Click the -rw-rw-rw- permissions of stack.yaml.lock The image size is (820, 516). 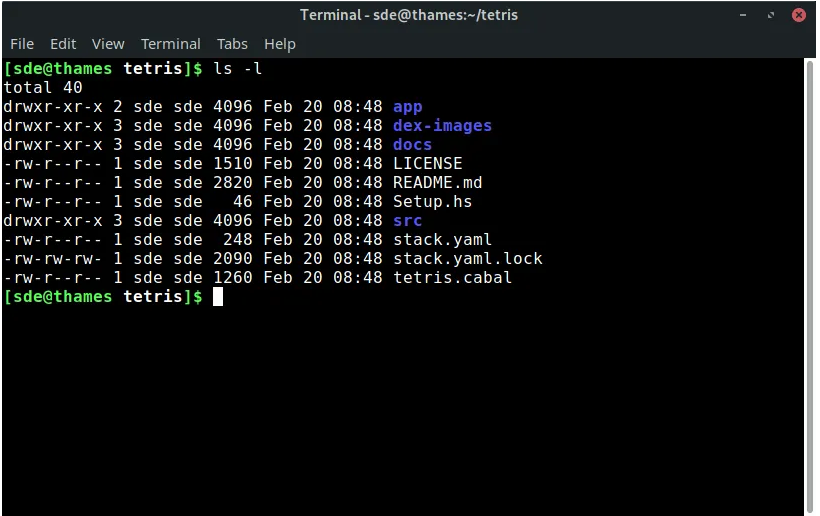point(53,259)
